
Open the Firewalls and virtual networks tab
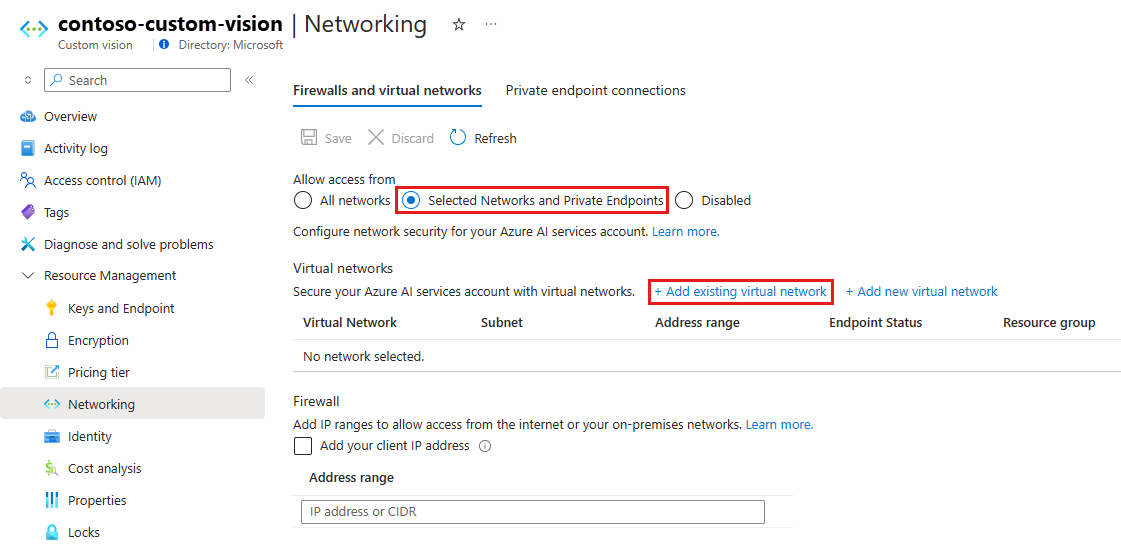[387, 90]
